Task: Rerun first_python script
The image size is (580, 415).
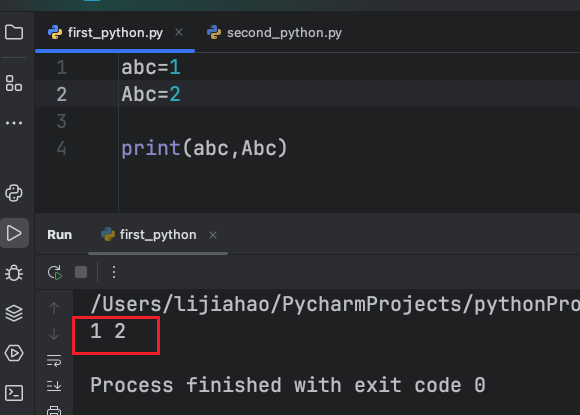Action: click(x=55, y=273)
